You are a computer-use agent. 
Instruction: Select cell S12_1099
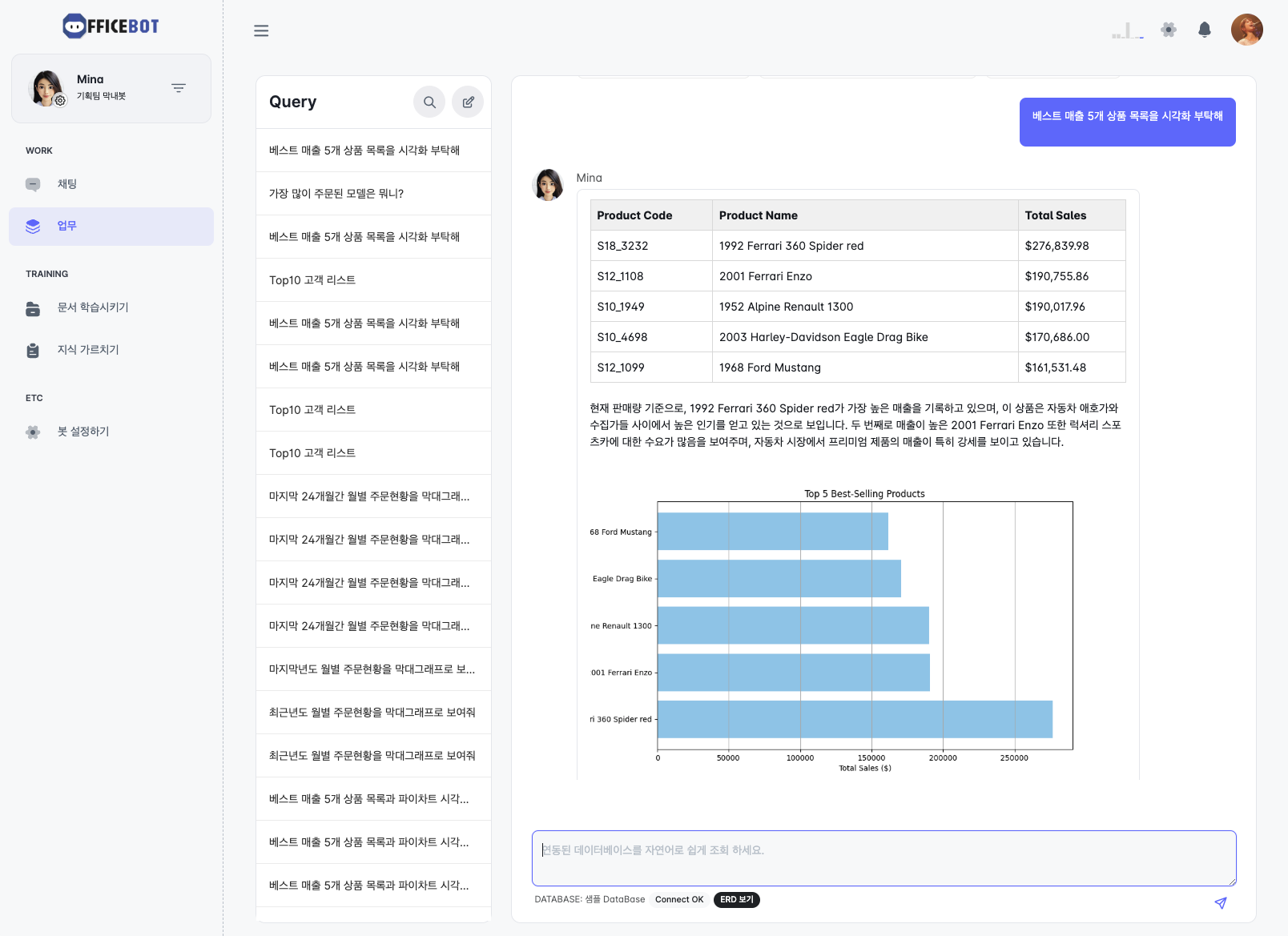click(651, 368)
